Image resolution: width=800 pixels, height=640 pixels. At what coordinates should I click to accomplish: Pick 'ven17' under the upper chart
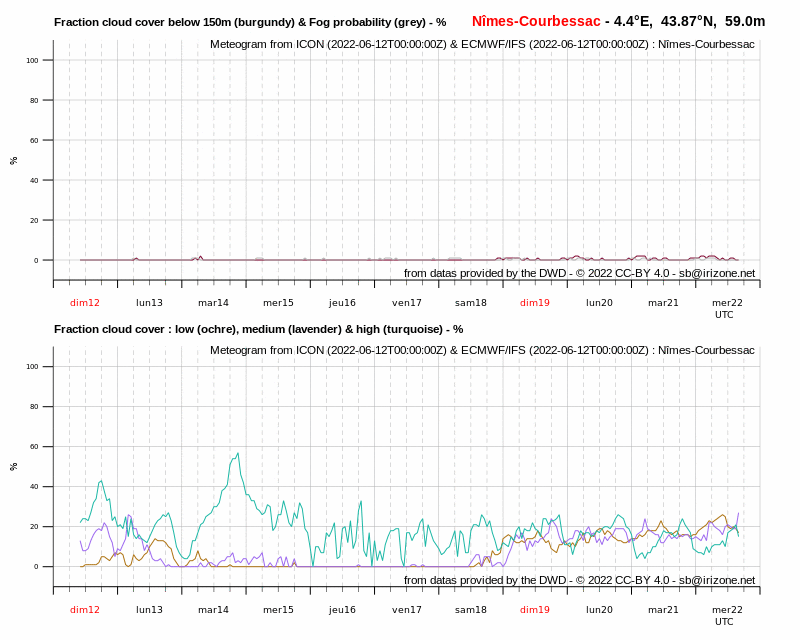407,303
